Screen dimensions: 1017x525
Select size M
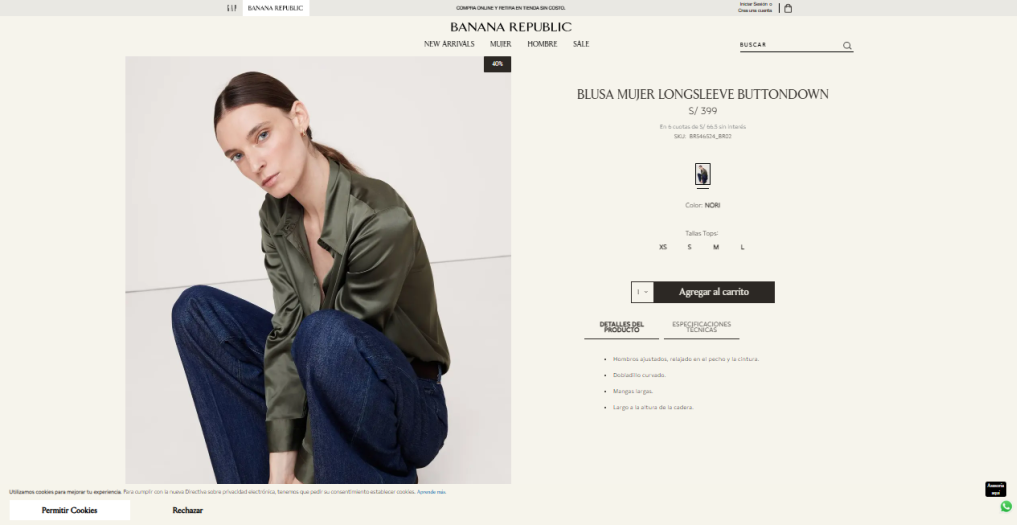(716, 247)
